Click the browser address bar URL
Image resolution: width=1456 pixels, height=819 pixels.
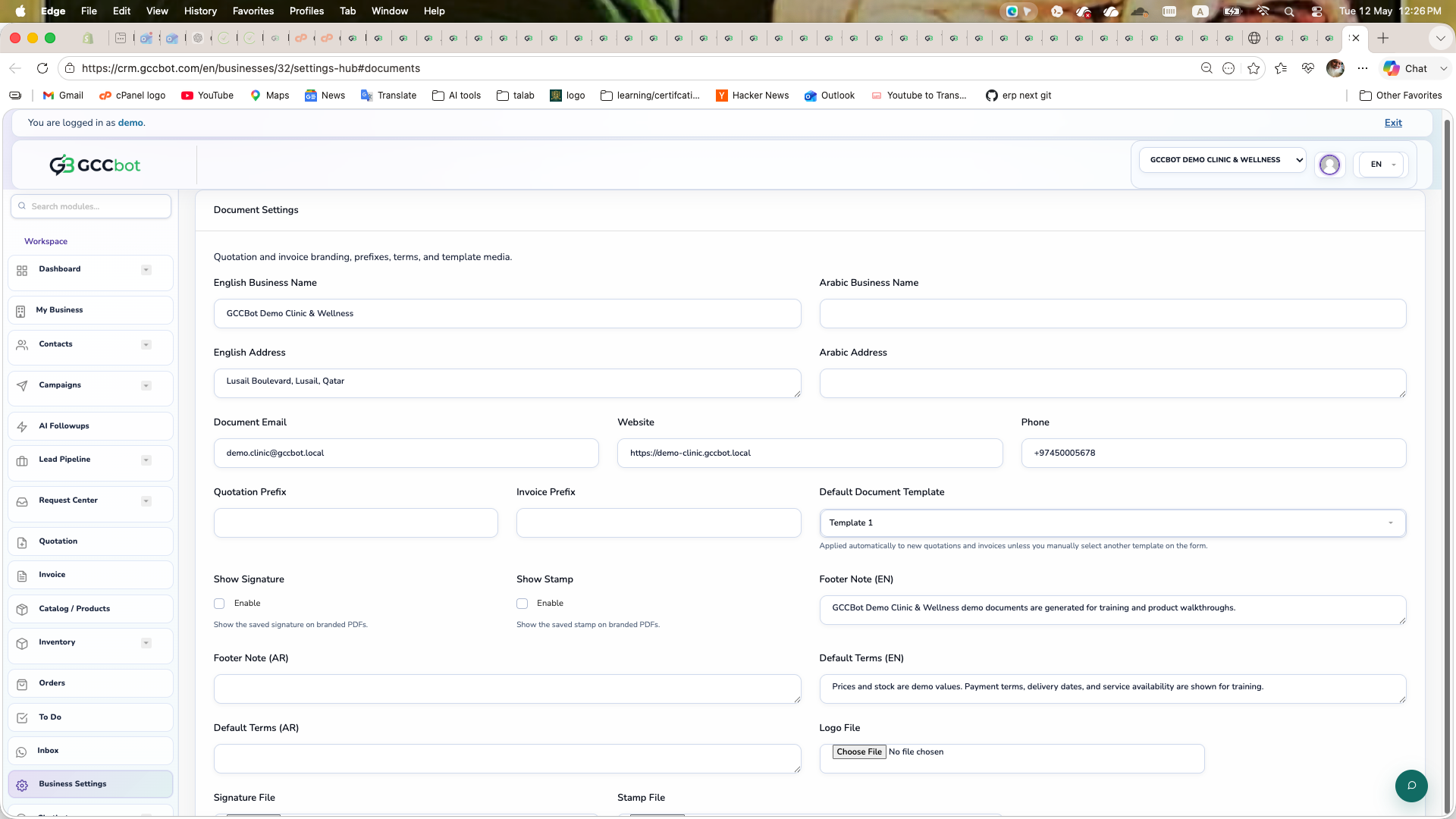tap(251, 68)
